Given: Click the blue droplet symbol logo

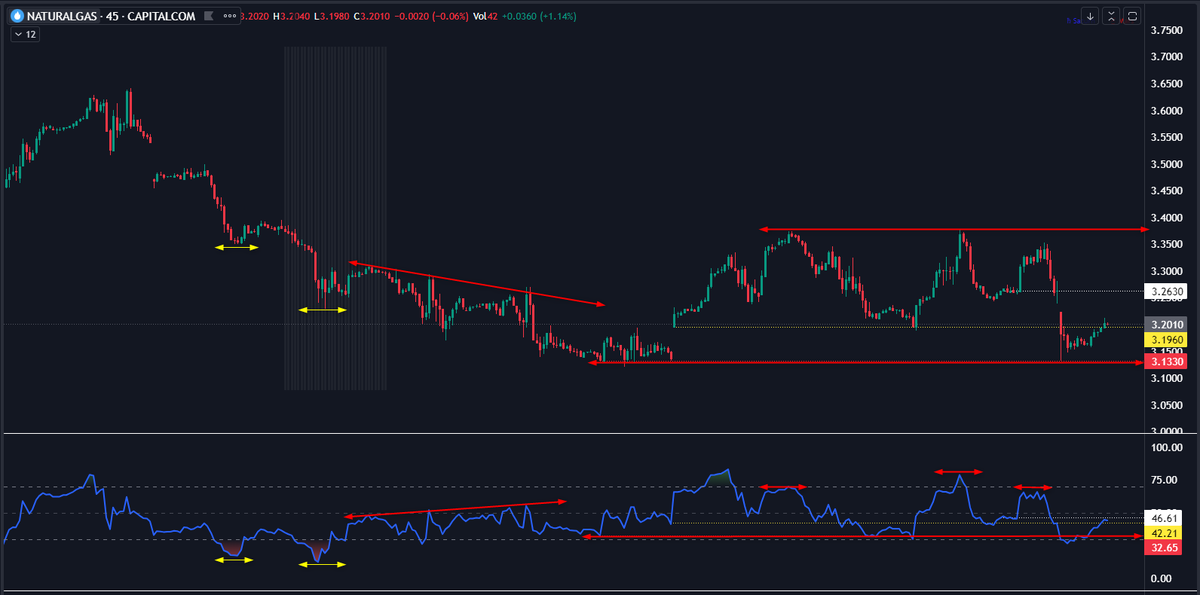Looking at the screenshot, I should click(16, 16).
